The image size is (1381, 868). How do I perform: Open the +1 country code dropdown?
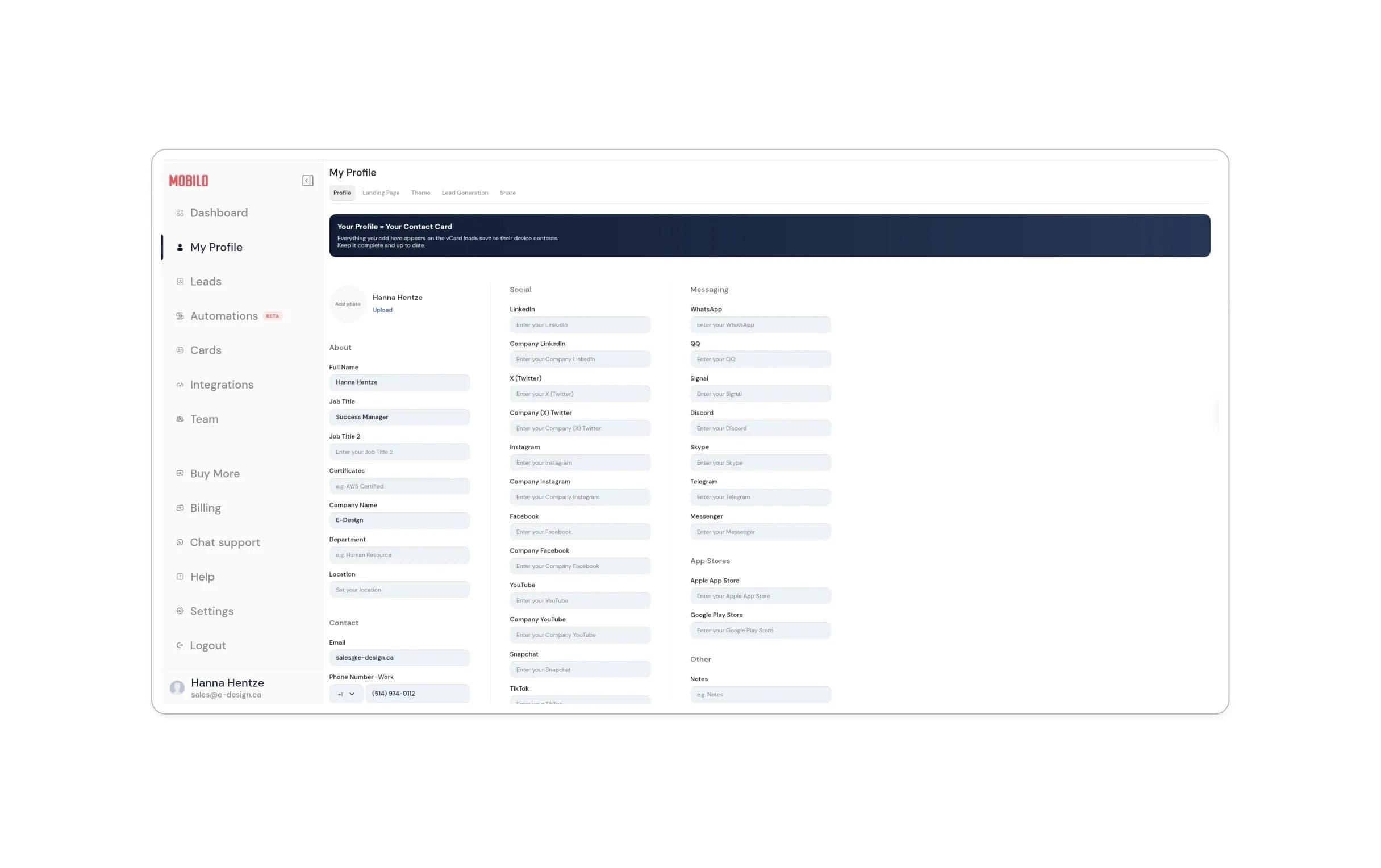tap(346, 694)
